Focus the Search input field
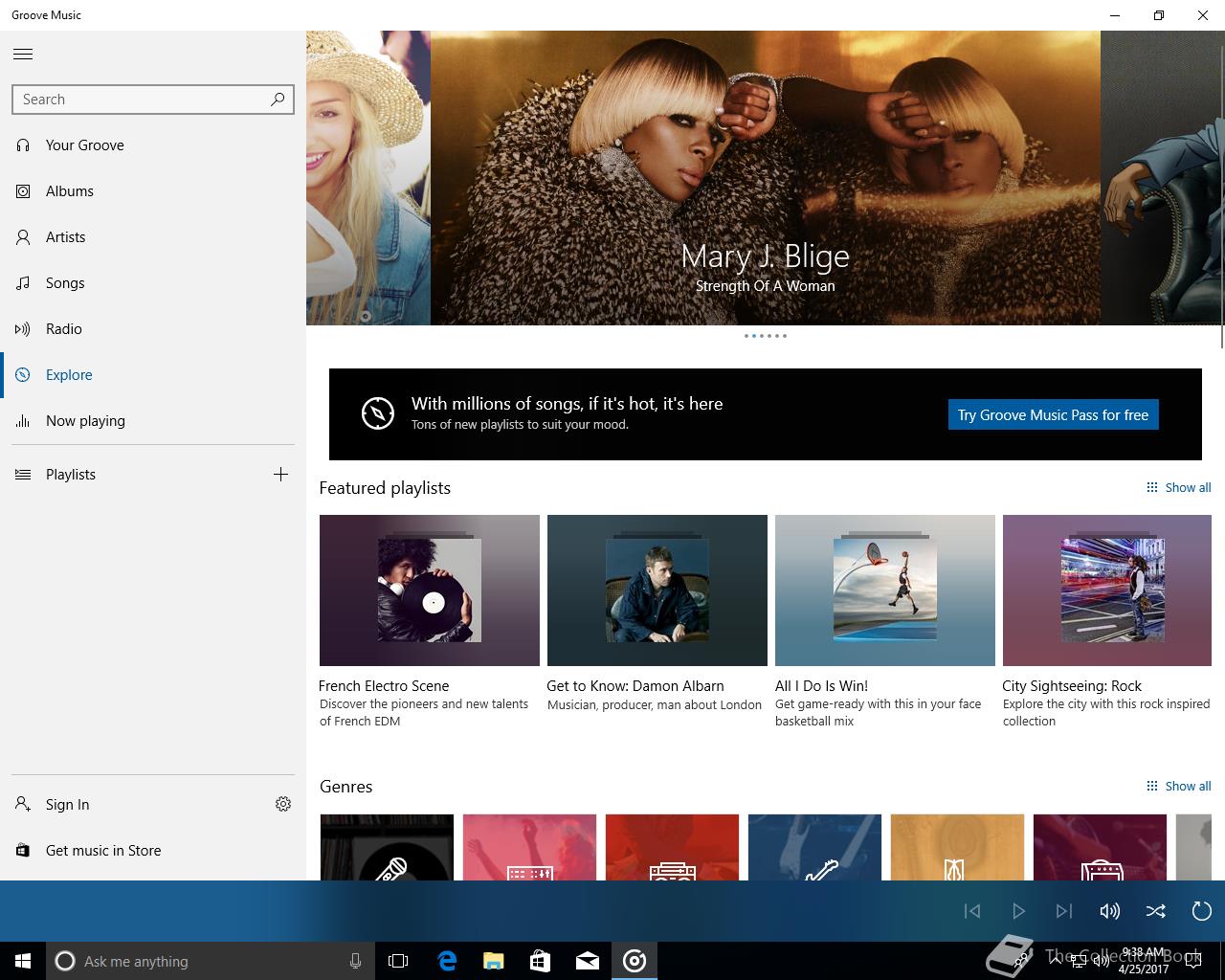The height and width of the screenshot is (980, 1225). point(153,100)
